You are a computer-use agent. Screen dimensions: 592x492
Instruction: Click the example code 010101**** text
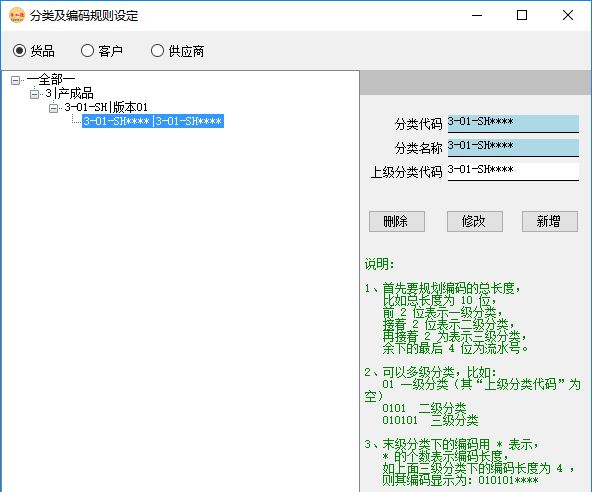[508, 480]
